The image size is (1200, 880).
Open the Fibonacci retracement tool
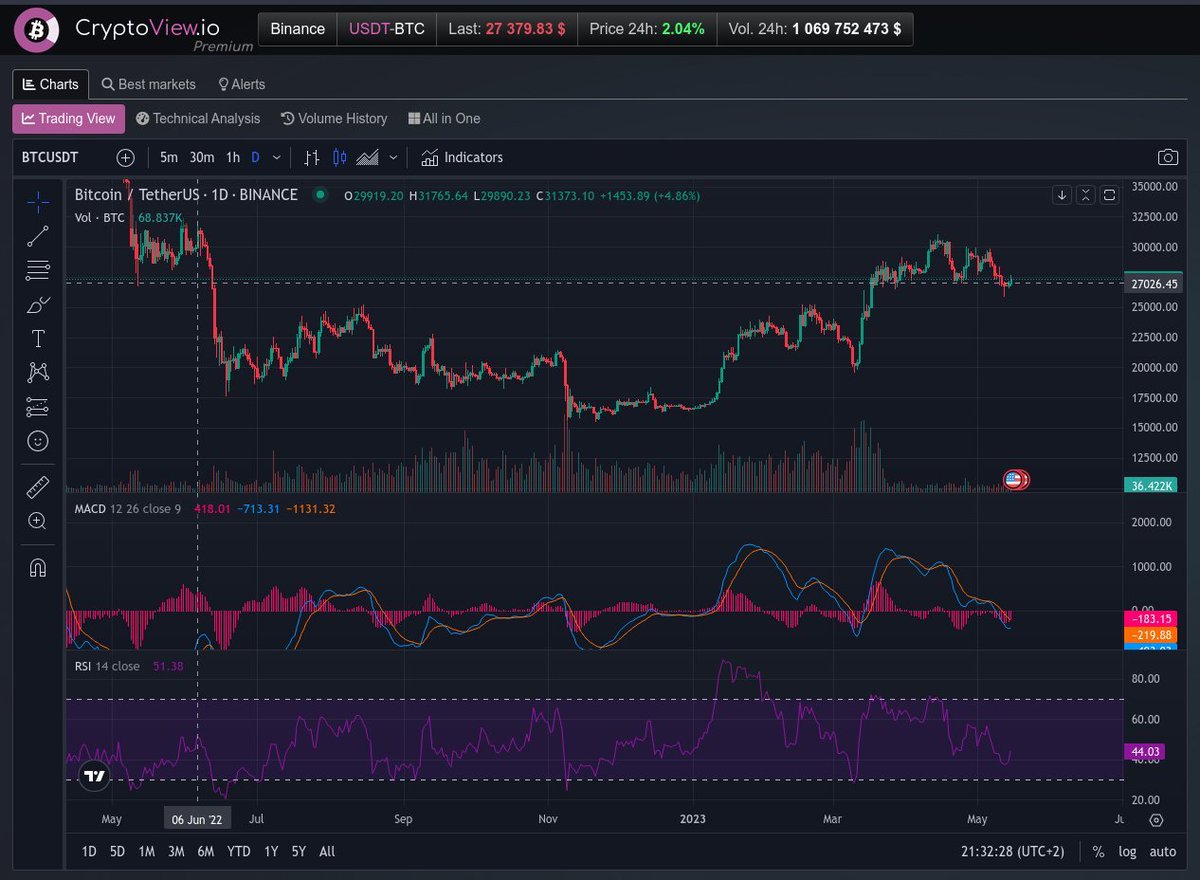pyautogui.click(x=38, y=270)
